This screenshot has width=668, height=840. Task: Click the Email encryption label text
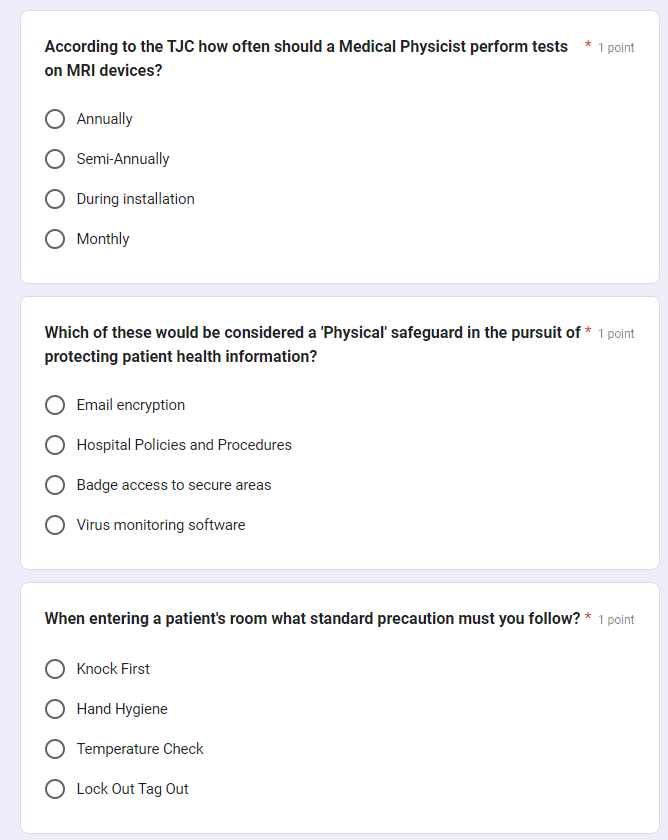131,405
